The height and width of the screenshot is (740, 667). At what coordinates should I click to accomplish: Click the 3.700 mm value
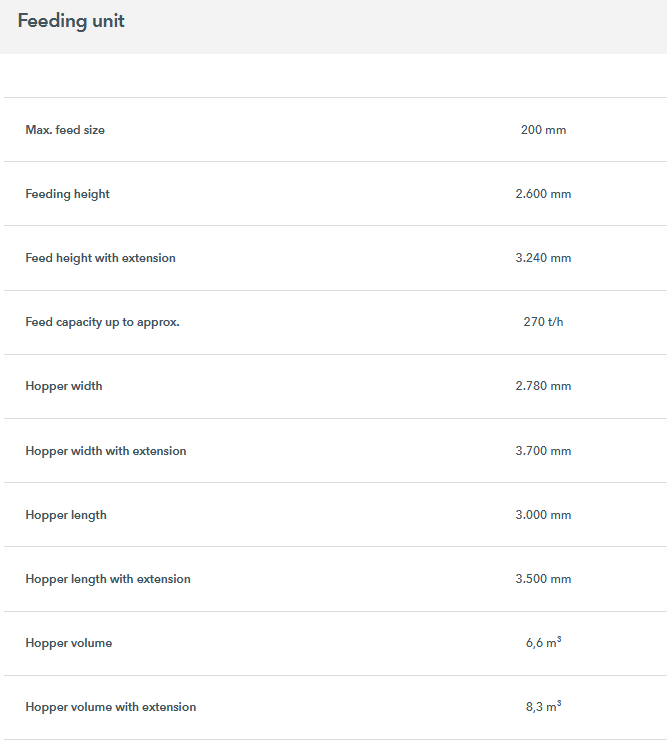tap(543, 451)
